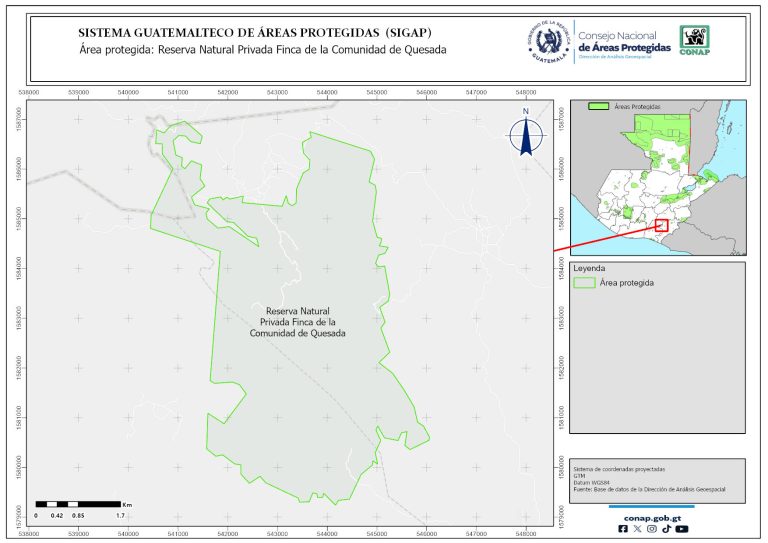
Task: Click the Gobierno de Guatemala seal
Action: click(547, 41)
